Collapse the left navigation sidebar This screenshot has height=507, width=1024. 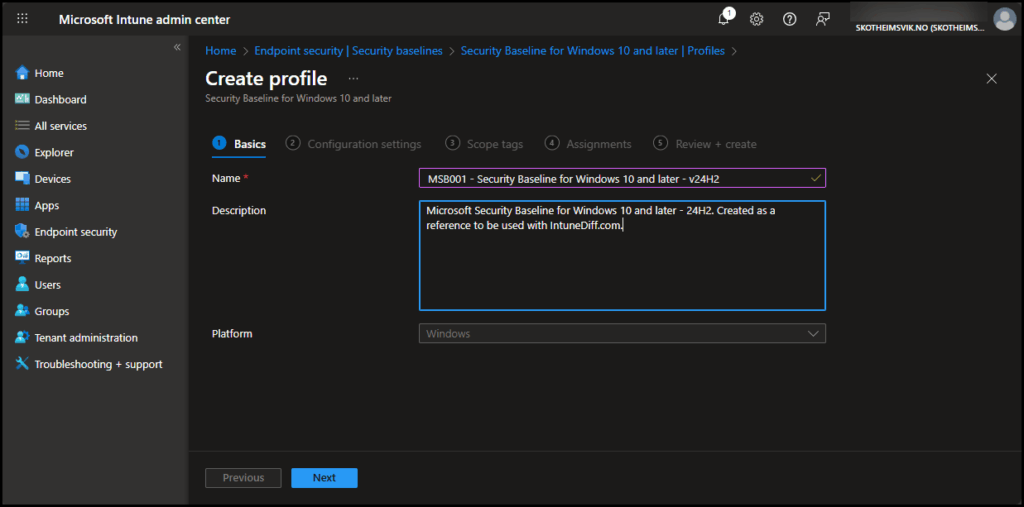[x=177, y=48]
